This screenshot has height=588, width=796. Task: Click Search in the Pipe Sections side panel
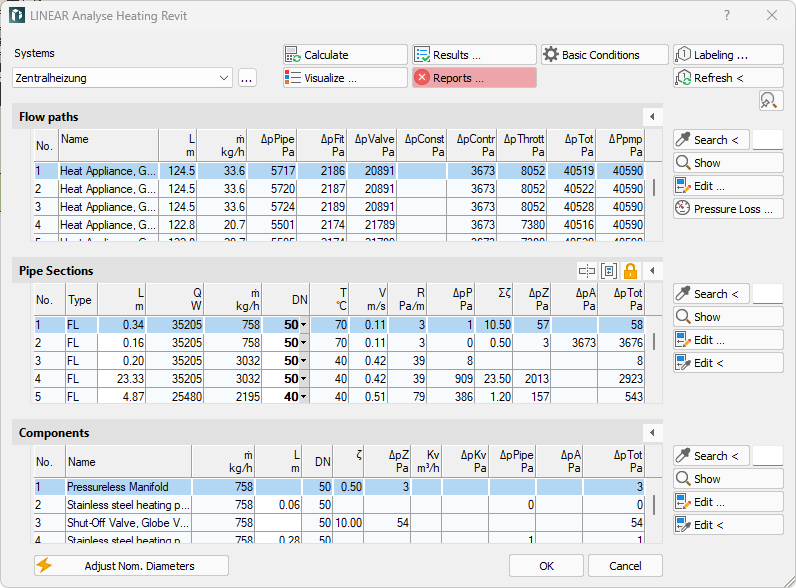tap(711, 293)
